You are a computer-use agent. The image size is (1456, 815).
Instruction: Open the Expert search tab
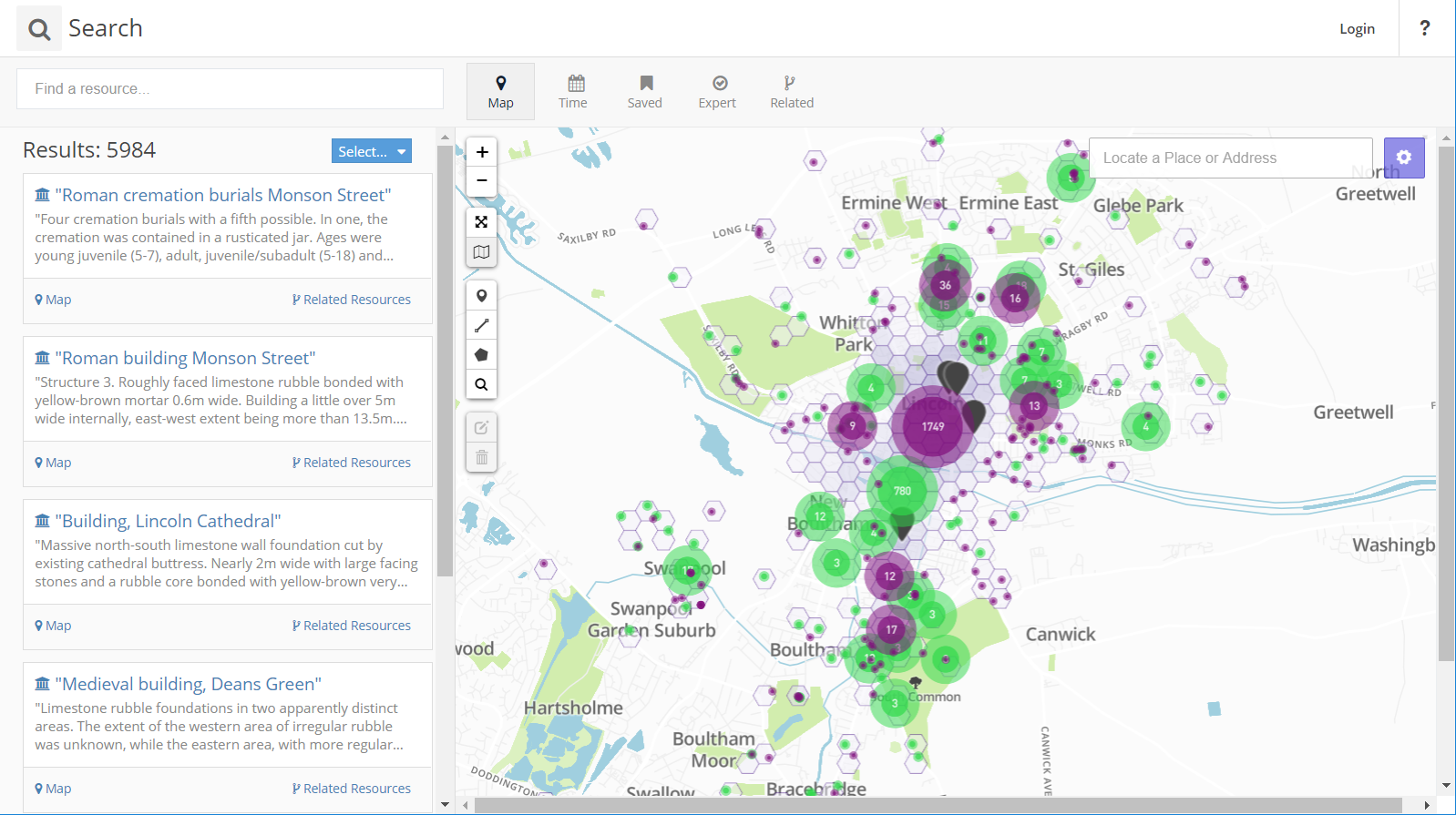718,92
